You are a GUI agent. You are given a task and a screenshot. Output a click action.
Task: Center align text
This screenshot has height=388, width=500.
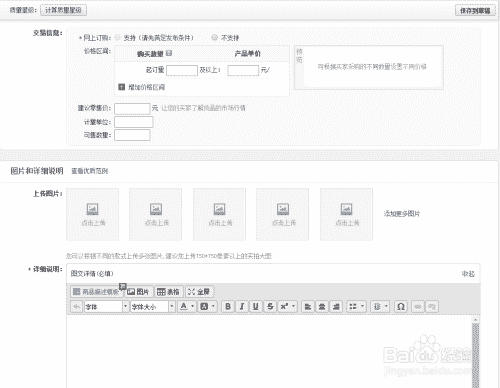pyautogui.click(x=322, y=306)
